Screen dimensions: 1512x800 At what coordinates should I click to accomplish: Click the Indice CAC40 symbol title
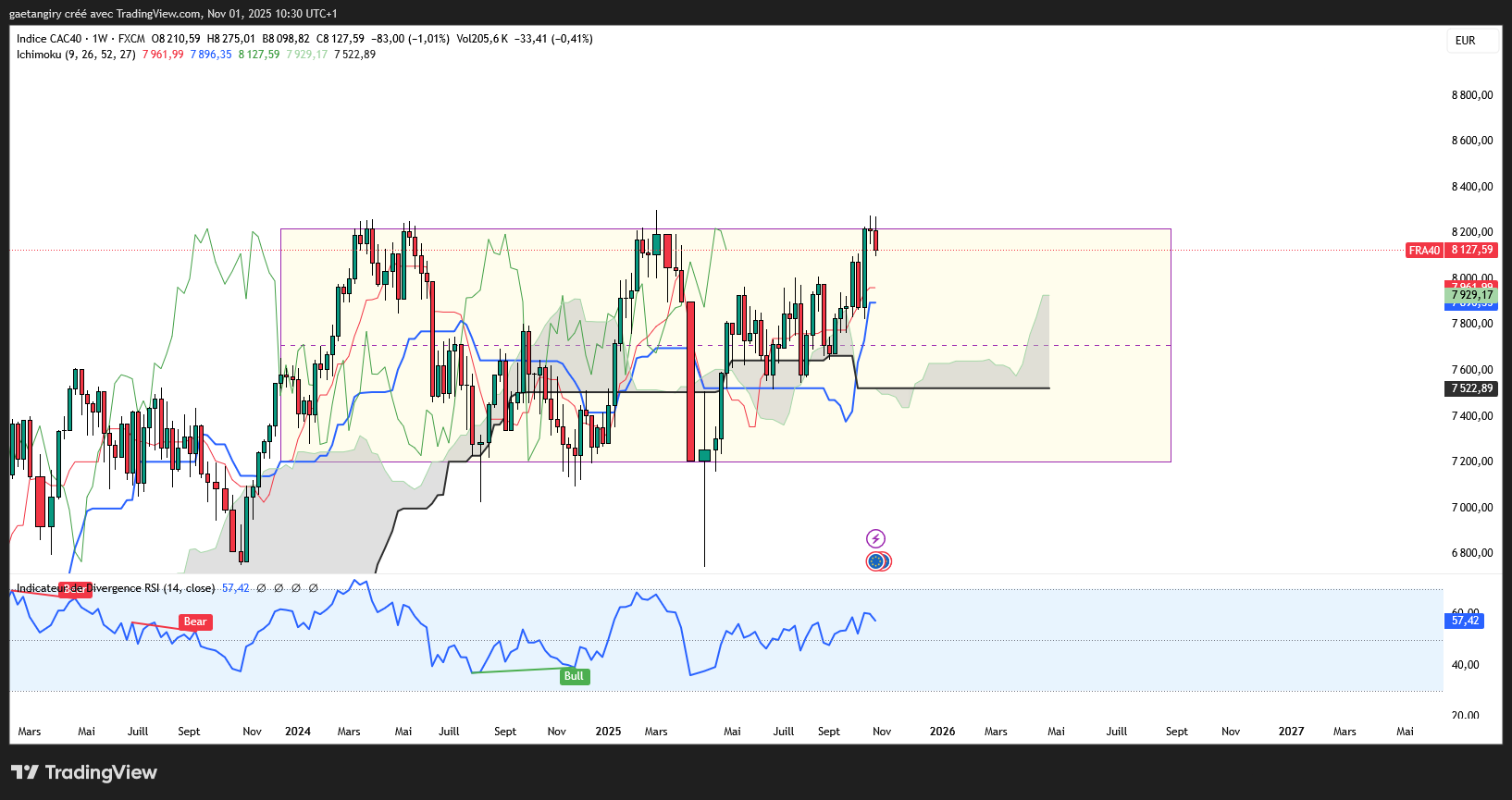(x=49, y=39)
